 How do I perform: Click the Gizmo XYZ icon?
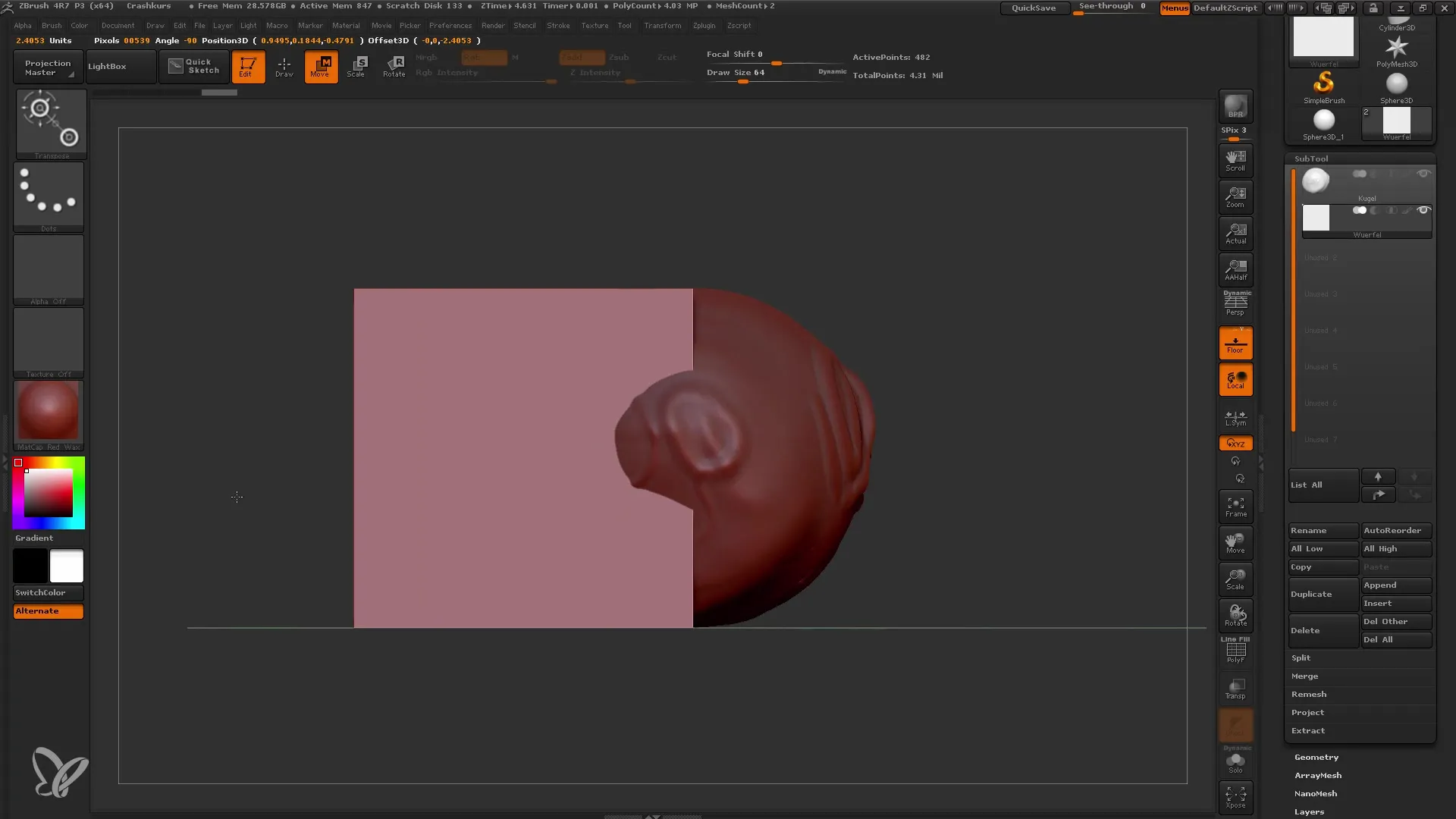[1237, 443]
